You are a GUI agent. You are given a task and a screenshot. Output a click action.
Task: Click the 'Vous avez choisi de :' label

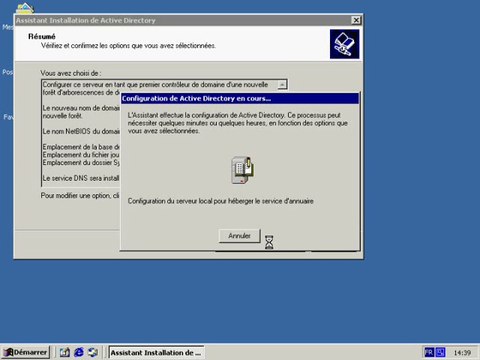71,73
